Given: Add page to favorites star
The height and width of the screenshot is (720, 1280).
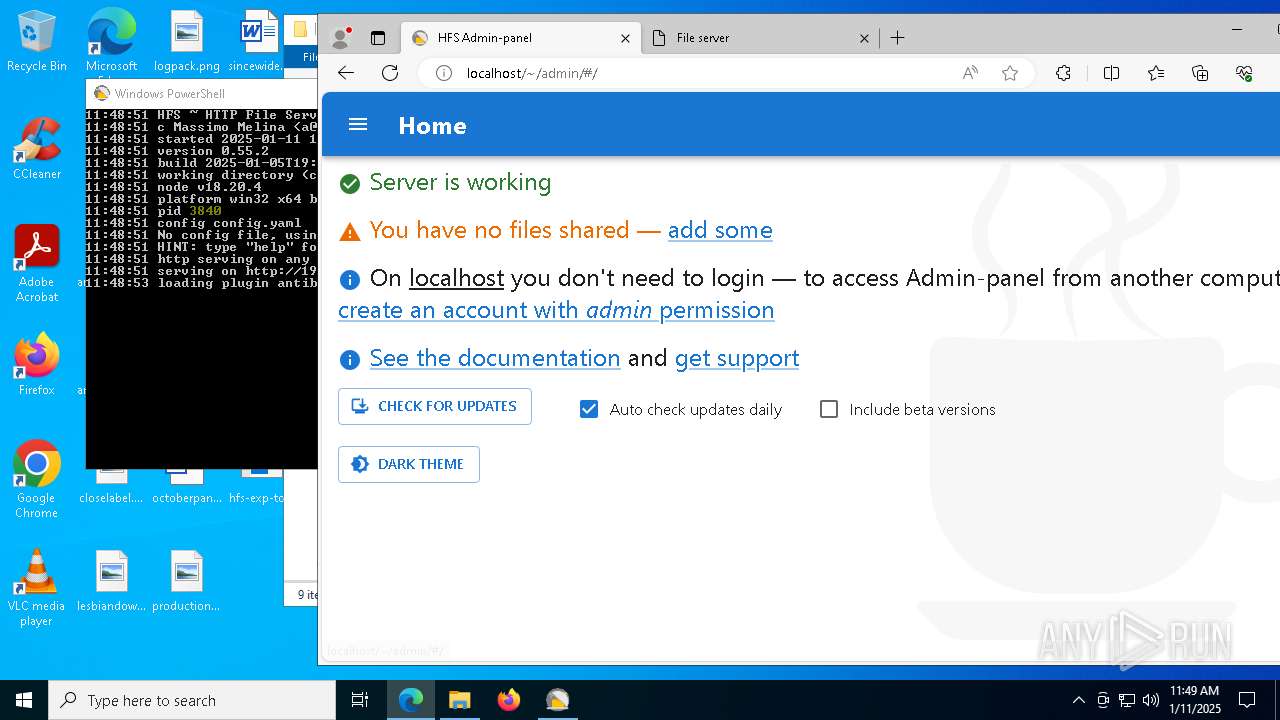Looking at the screenshot, I should point(1010,73).
